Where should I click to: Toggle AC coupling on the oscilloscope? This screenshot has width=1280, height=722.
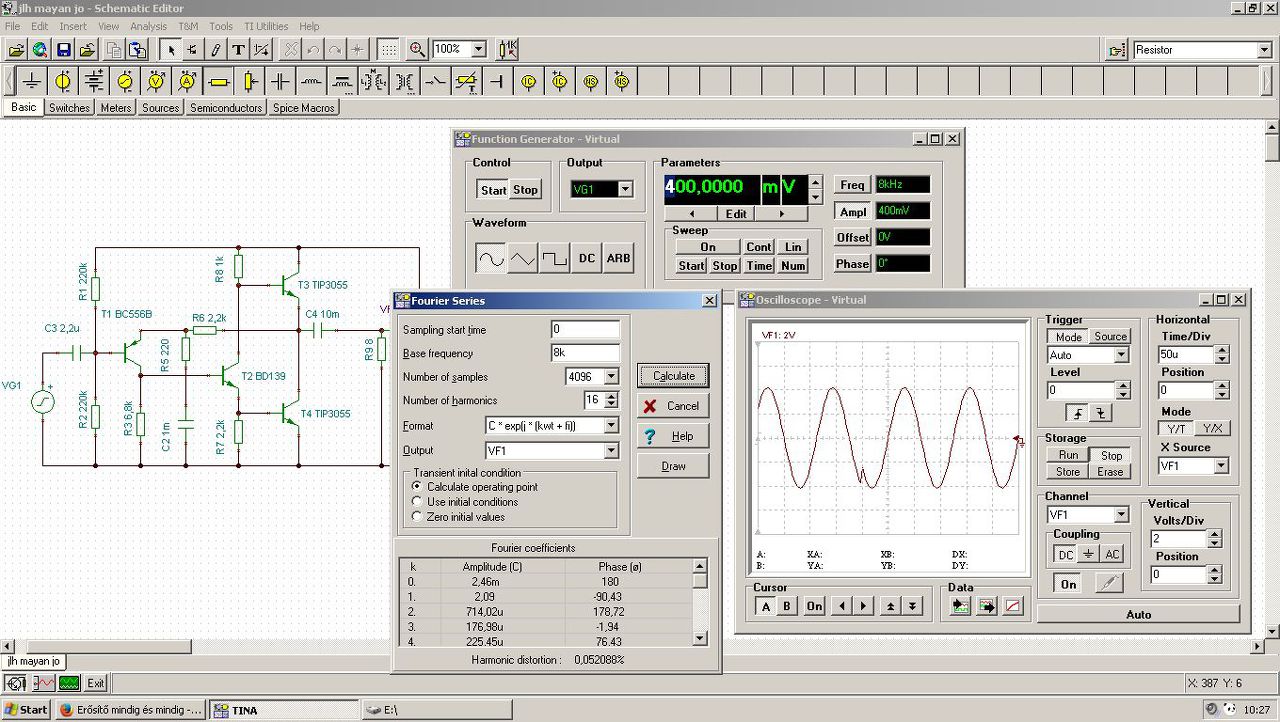1112,554
